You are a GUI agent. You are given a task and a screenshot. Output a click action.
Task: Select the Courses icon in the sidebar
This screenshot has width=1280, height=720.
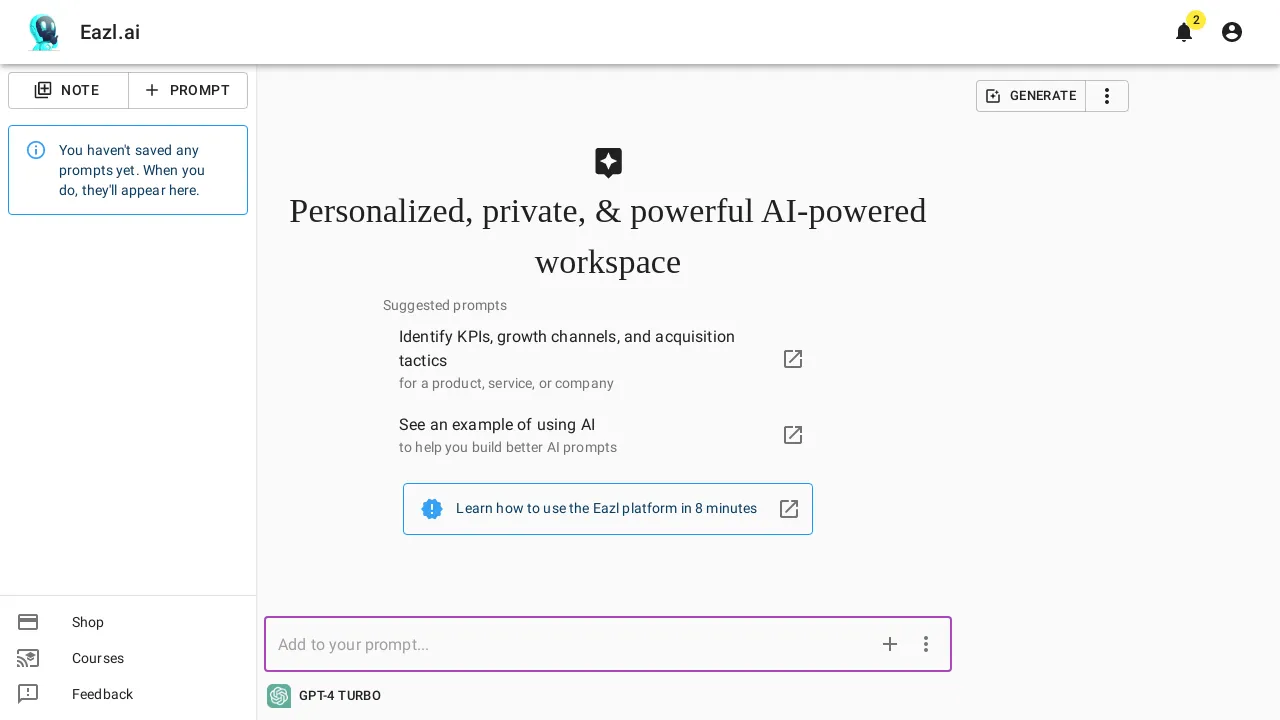pyautogui.click(x=28, y=658)
